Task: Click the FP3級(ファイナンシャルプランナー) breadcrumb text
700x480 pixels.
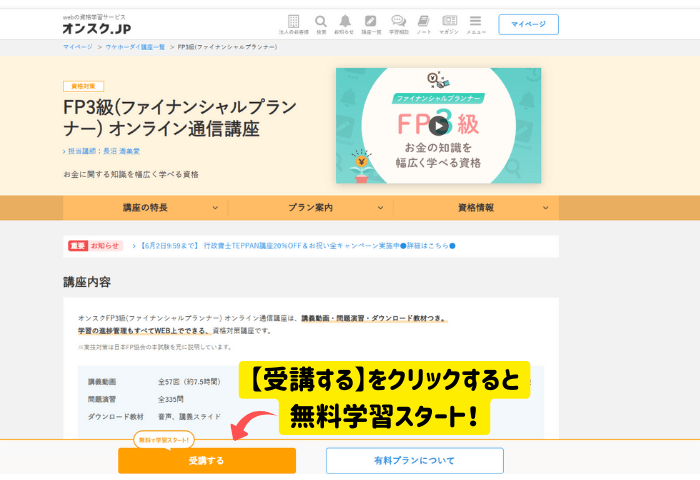Action: [x=227, y=47]
